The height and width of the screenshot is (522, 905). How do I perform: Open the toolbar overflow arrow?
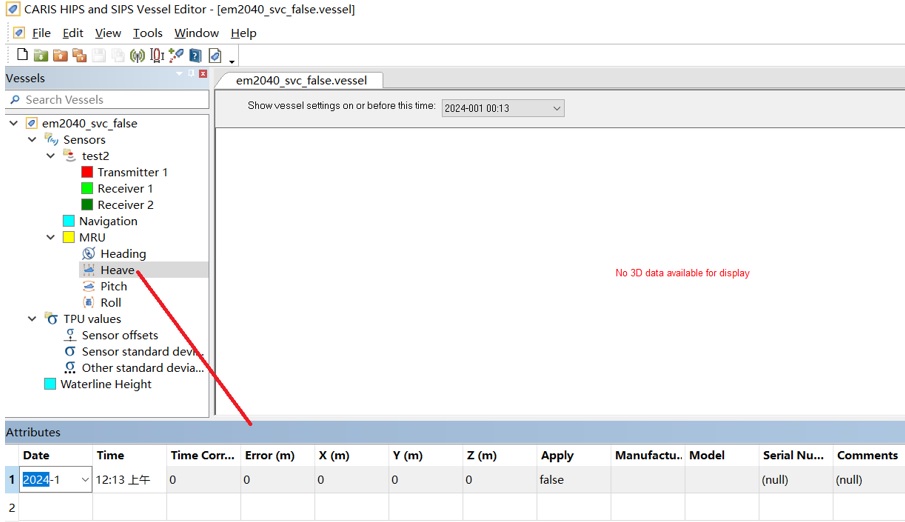click(231, 61)
